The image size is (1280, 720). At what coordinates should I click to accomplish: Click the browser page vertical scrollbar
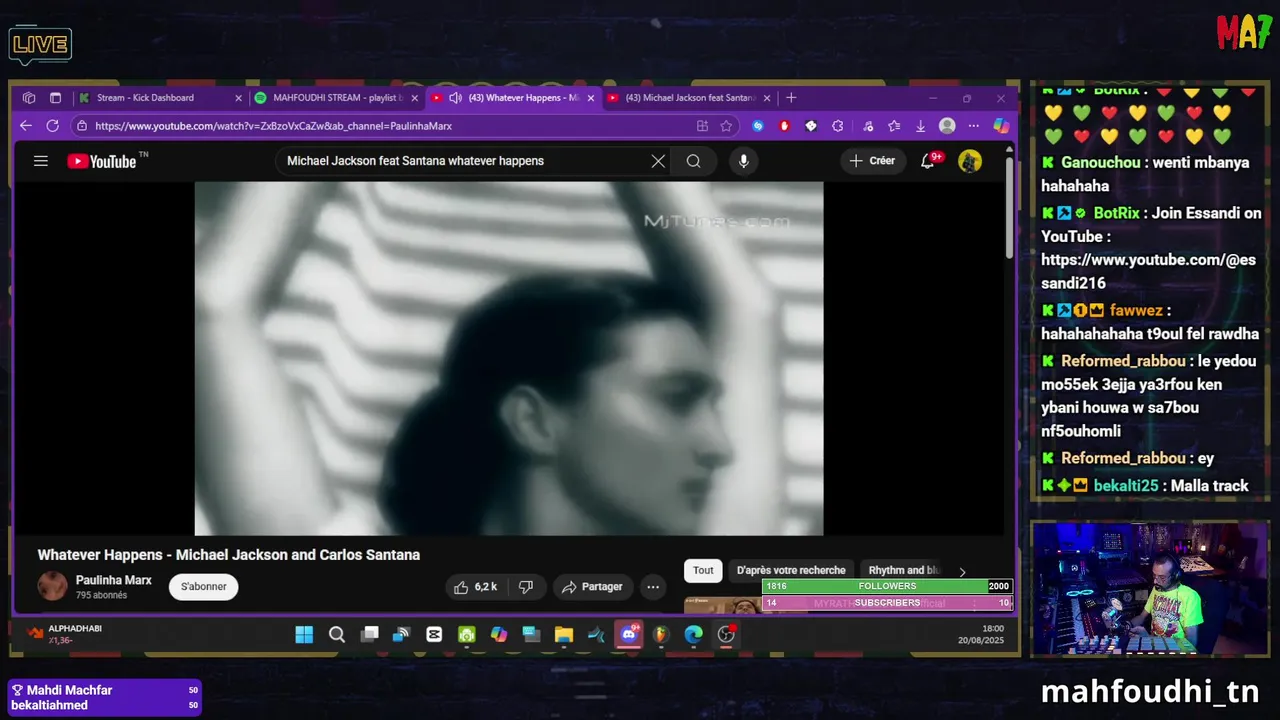tap(1010, 210)
